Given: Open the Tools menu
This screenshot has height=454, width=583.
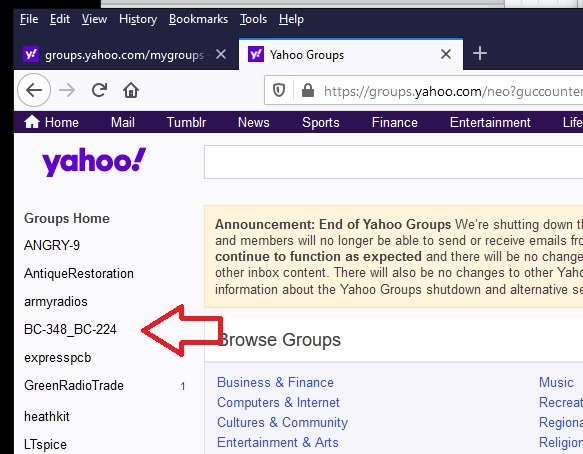Looking at the screenshot, I should 253,19.
